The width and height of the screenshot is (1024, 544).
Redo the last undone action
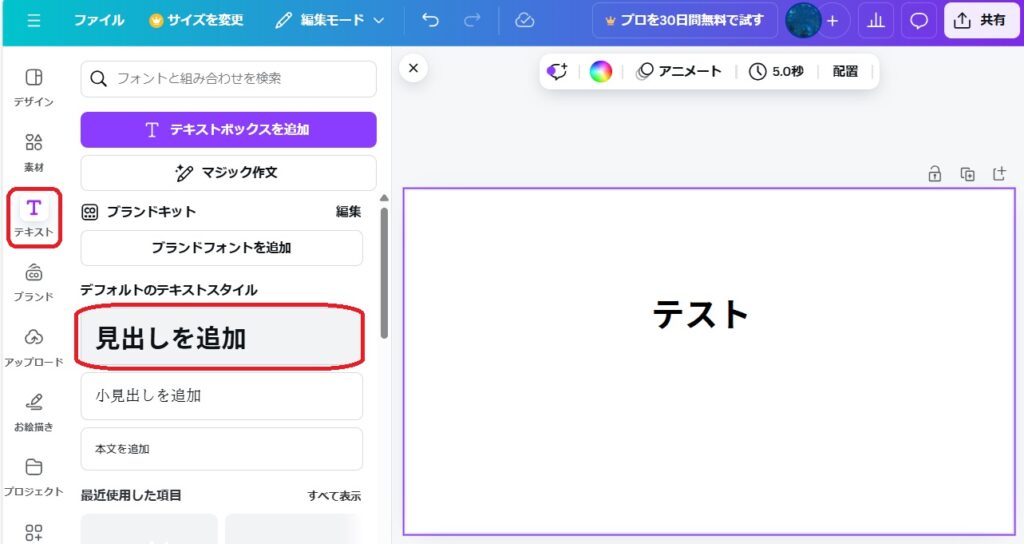(x=472, y=20)
